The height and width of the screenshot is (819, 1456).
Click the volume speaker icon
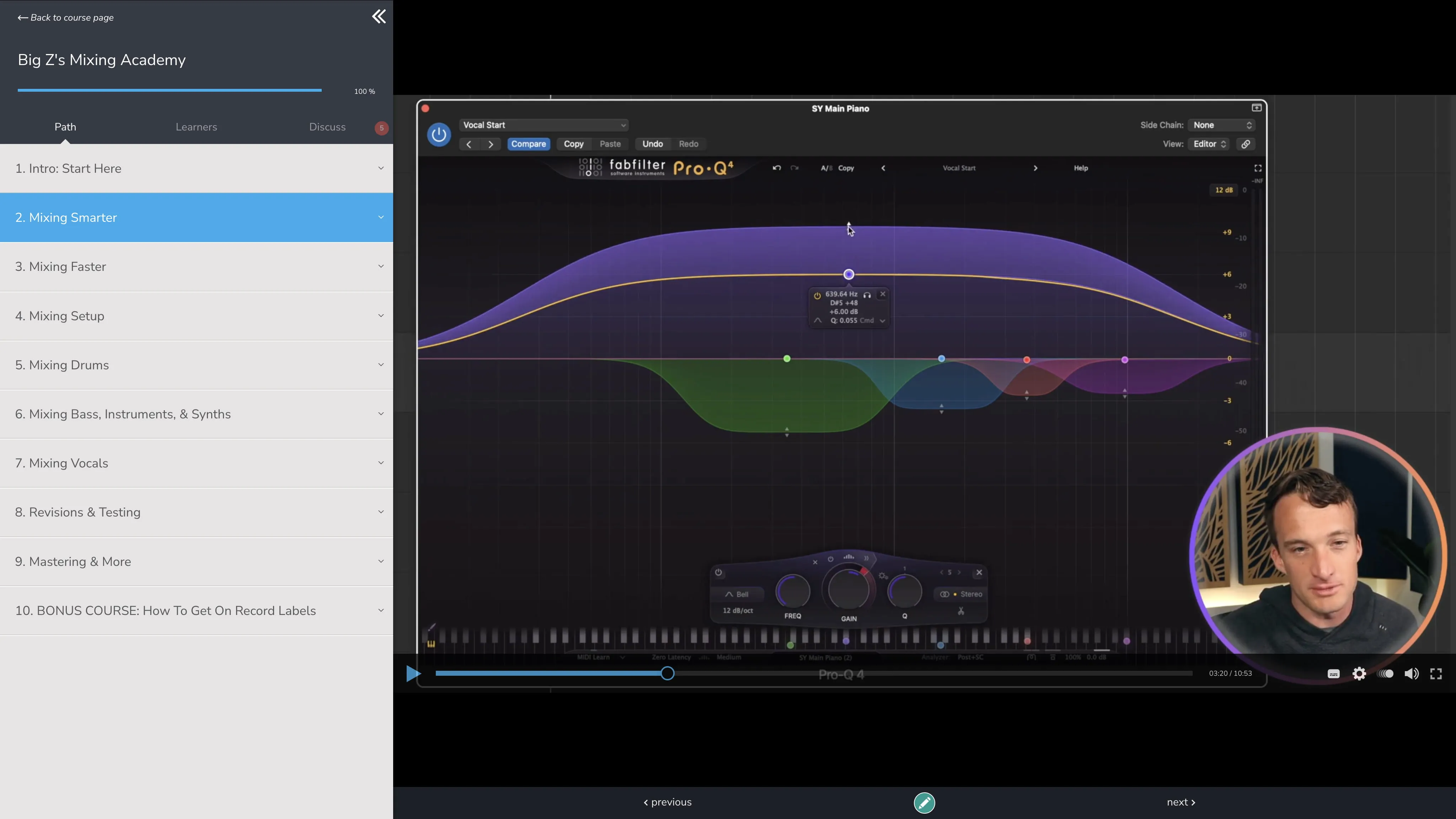pyautogui.click(x=1411, y=673)
